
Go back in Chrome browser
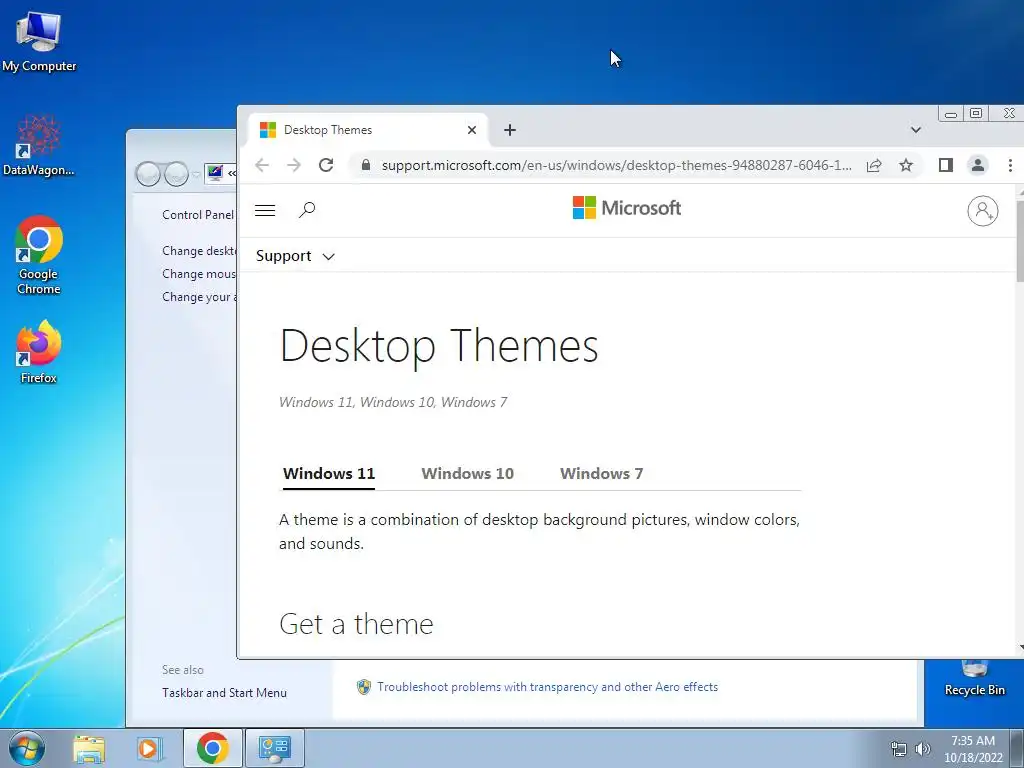pos(262,165)
